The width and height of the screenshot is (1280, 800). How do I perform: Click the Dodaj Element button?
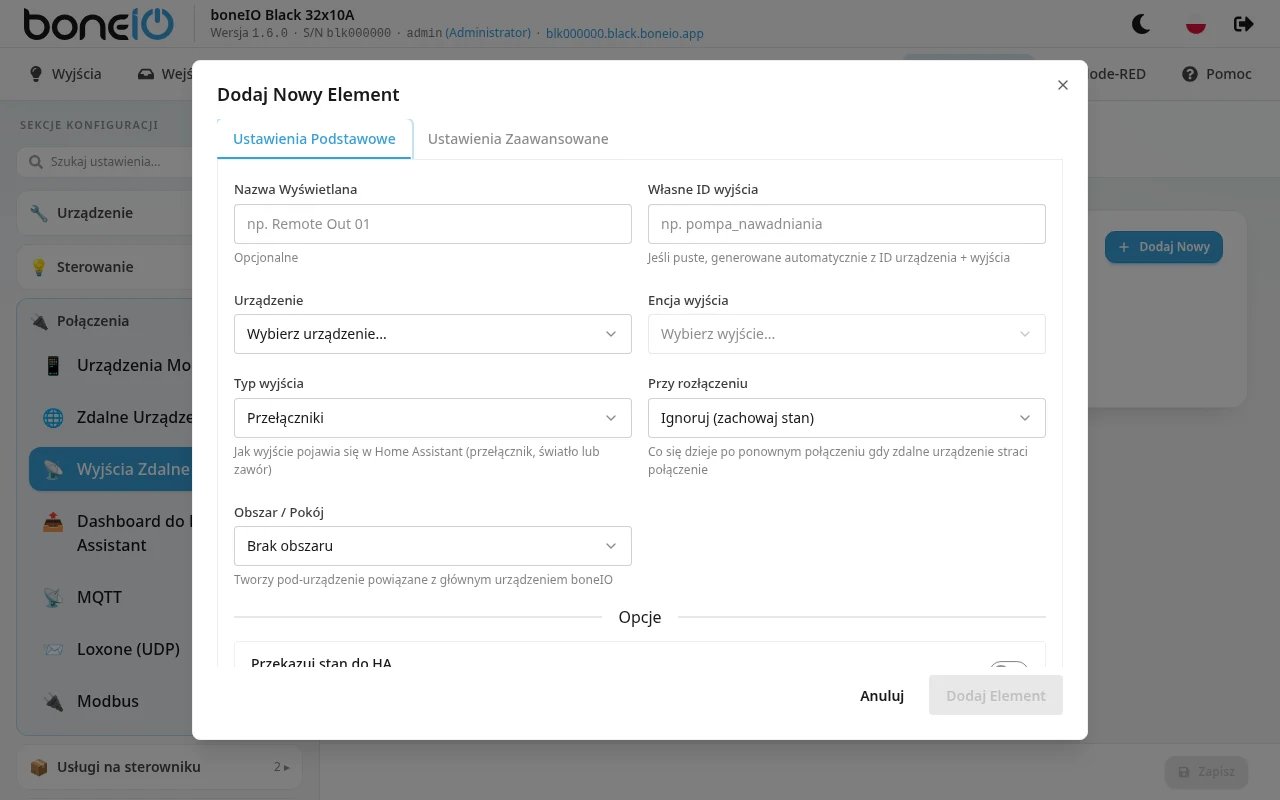click(x=996, y=695)
